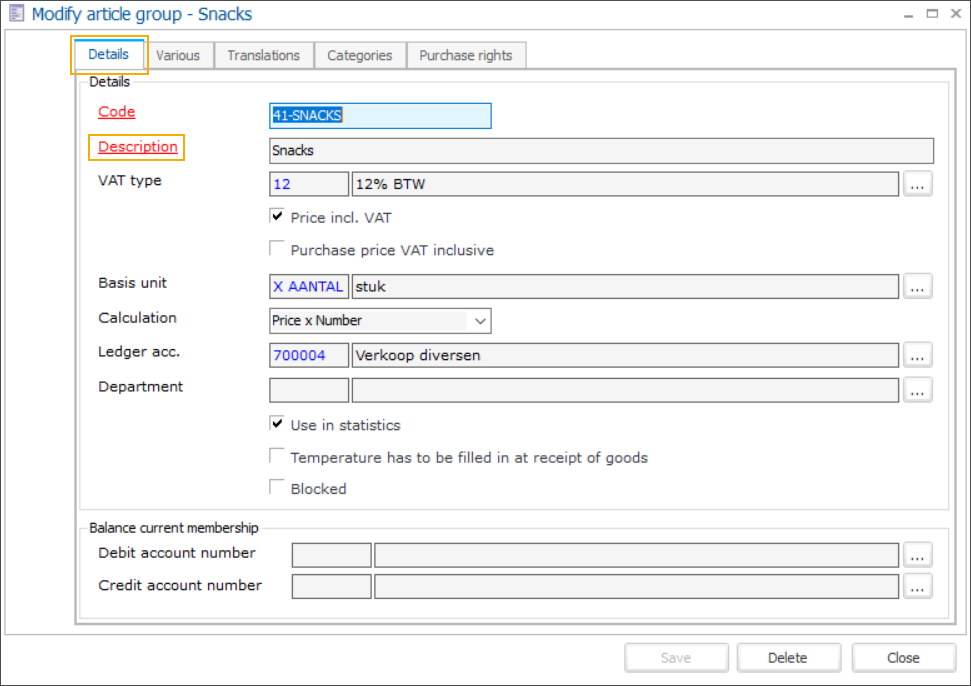Viewport: 971px width, 686px height.
Task: Browse for Debit account number
Action: coord(918,555)
